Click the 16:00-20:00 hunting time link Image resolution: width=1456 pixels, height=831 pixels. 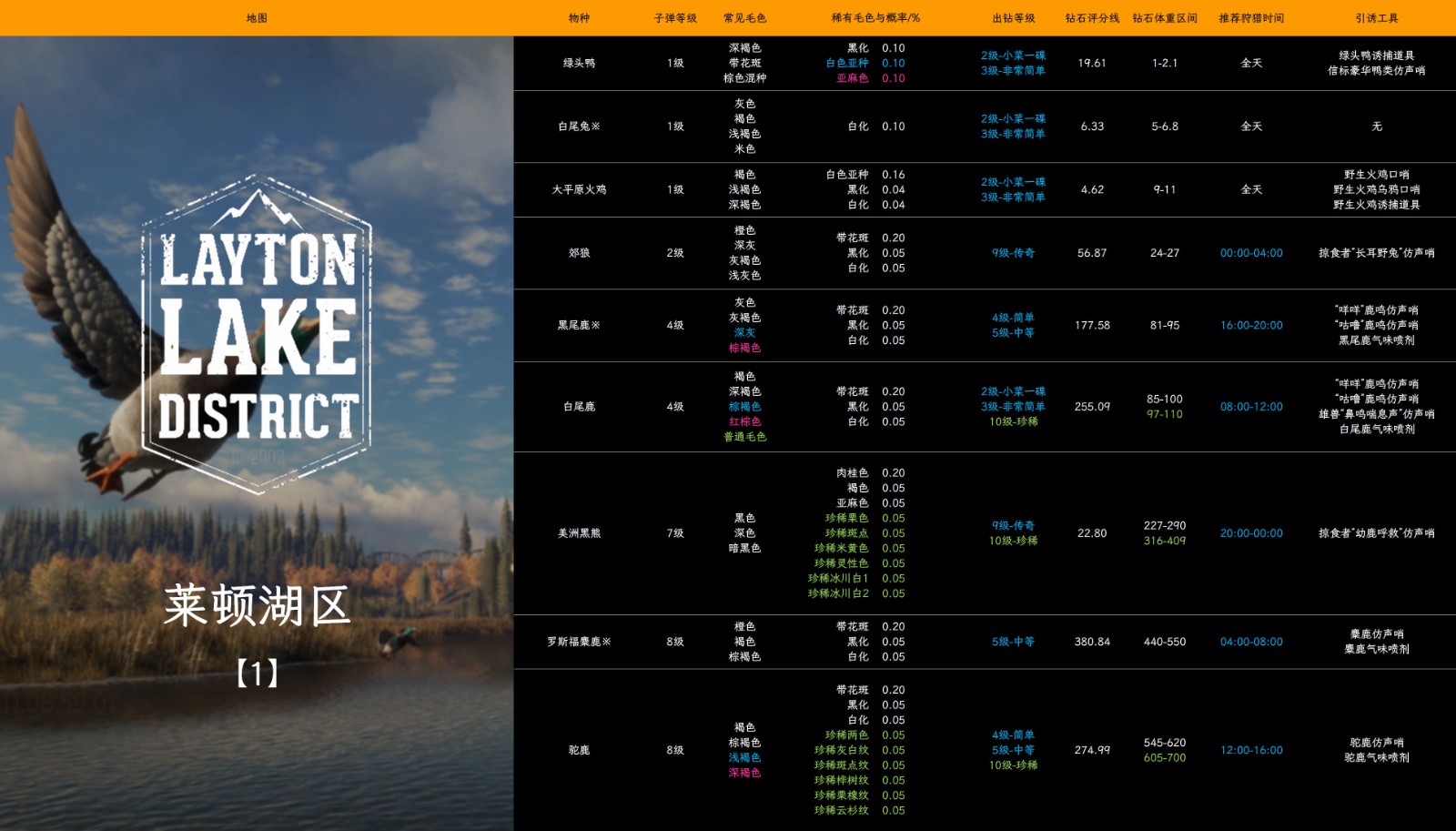click(1251, 325)
